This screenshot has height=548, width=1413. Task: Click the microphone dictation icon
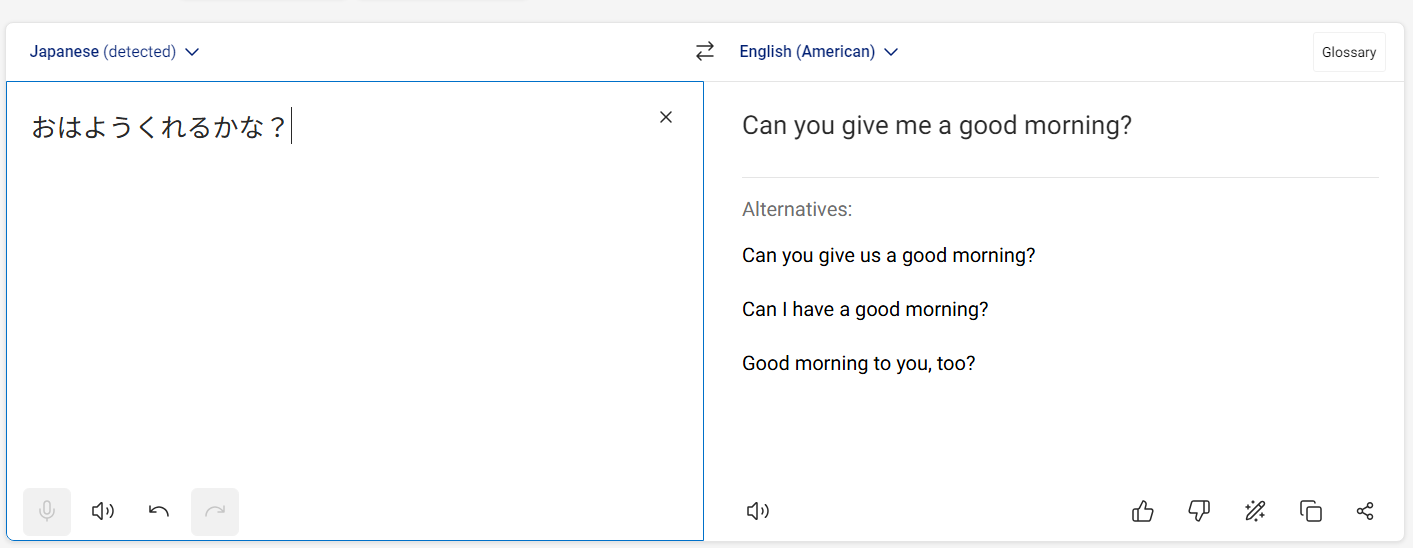pyautogui.click(x=47, y=512)
